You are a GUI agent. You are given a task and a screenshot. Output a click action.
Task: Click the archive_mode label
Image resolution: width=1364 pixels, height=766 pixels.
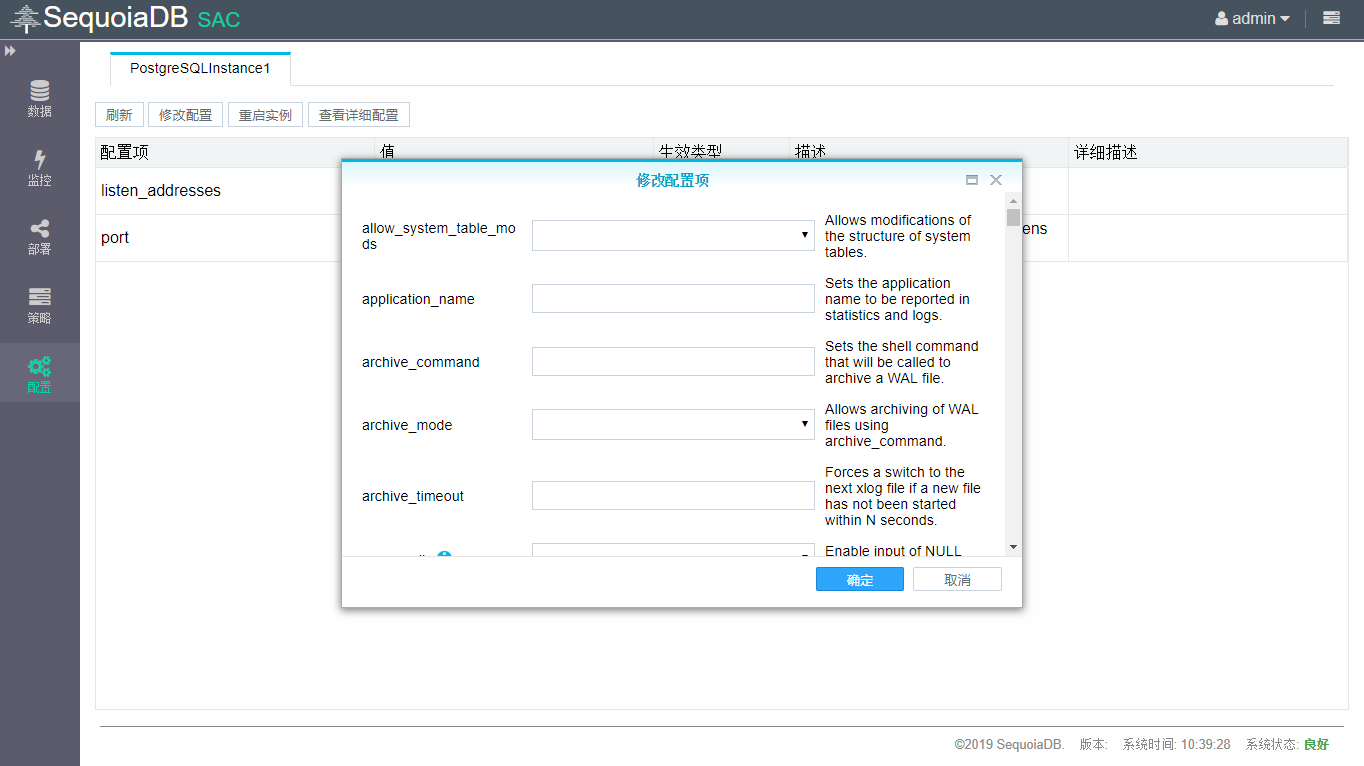pos(407,425)
